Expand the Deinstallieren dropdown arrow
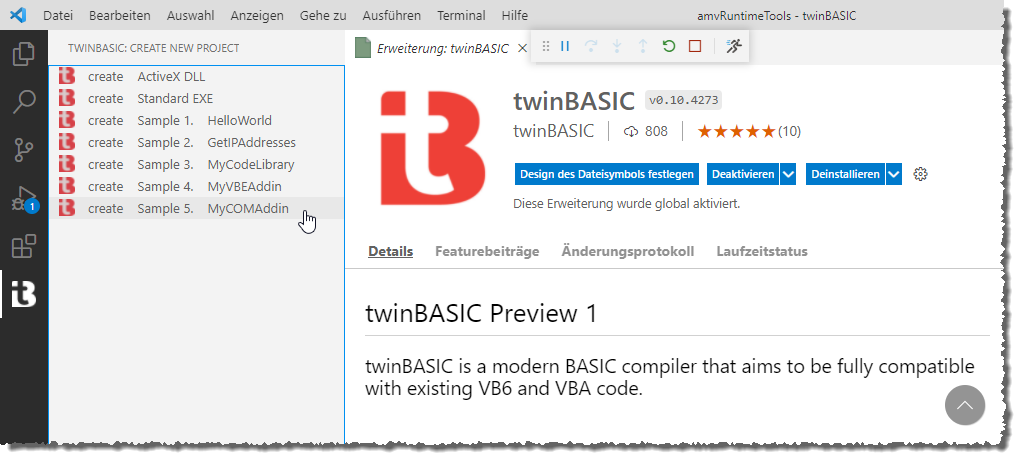This screenshot has height=462, width=1022. point(894,174)
